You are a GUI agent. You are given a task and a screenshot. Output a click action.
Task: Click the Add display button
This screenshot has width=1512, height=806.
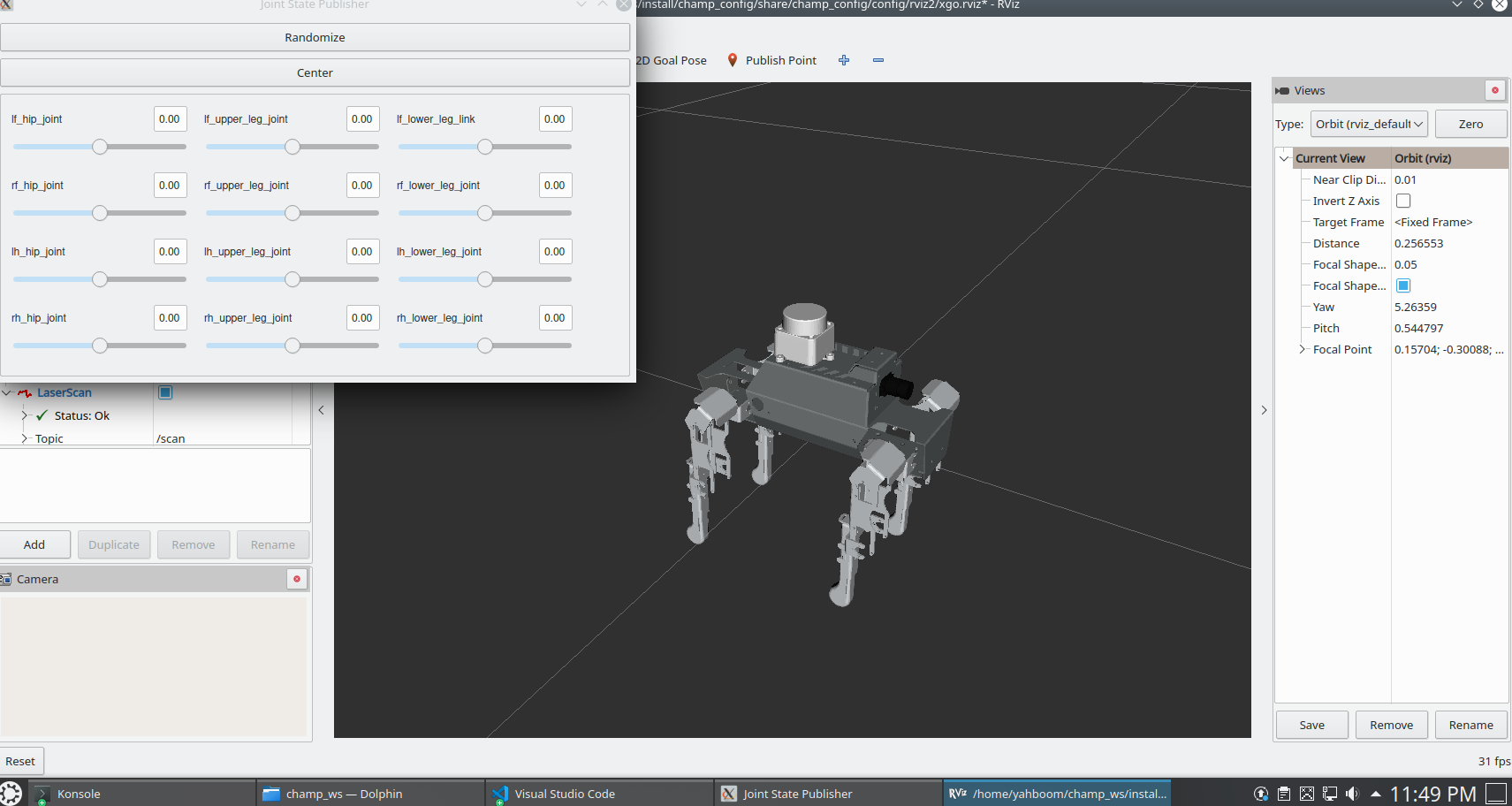pyautogui.click(x=34, y=544)
